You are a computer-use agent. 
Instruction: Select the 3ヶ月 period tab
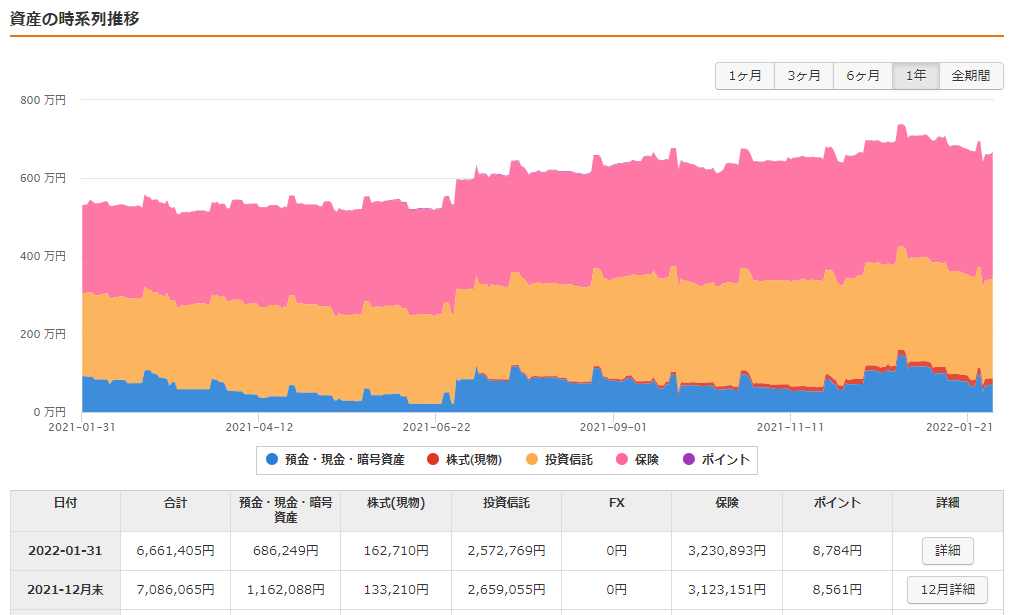tap(803, 75)
